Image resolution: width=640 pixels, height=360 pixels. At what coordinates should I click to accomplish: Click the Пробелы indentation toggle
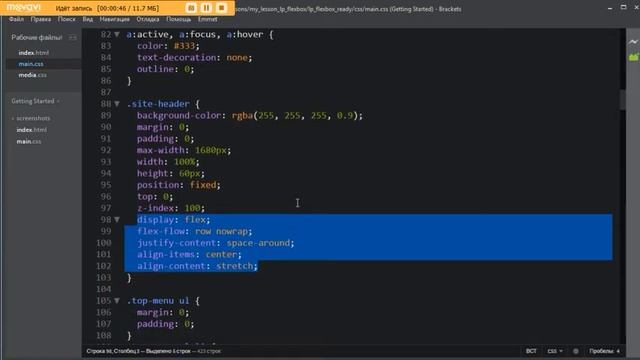[601, 351]
